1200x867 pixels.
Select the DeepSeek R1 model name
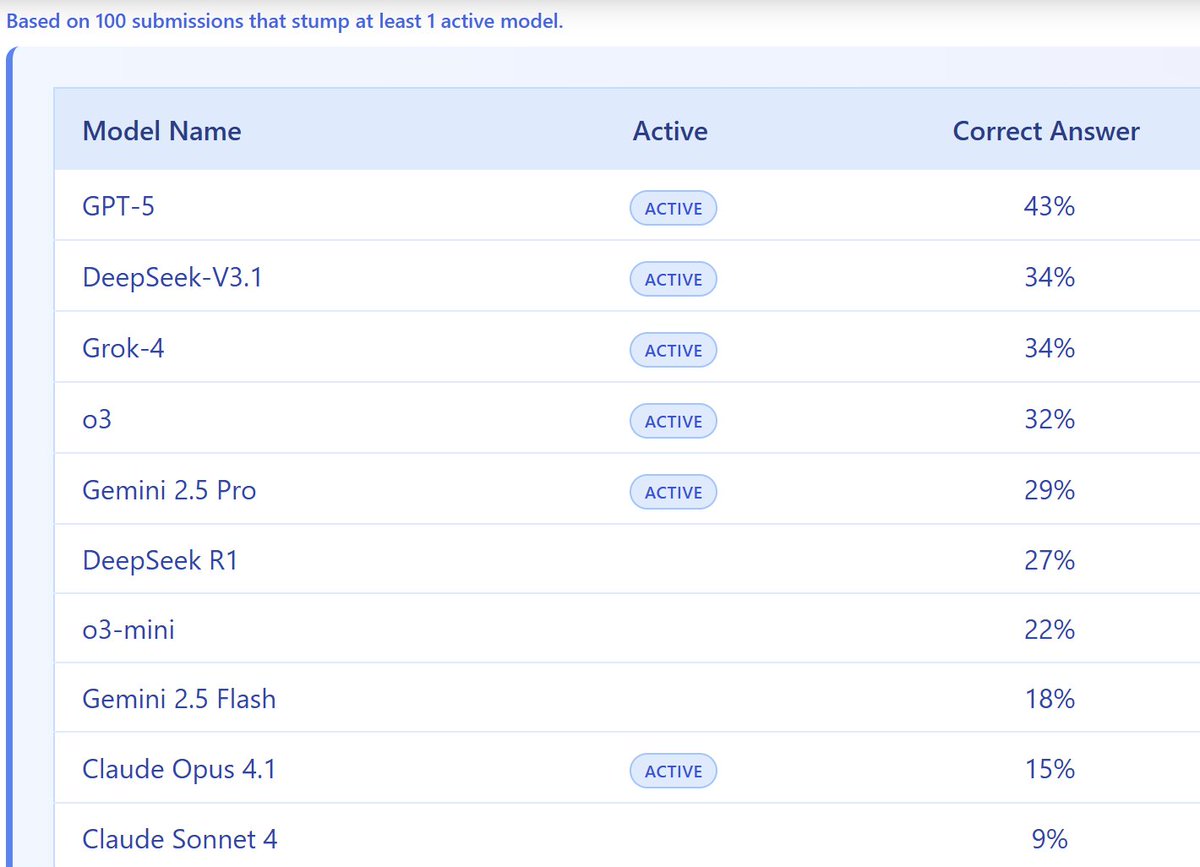coord(161,562)
